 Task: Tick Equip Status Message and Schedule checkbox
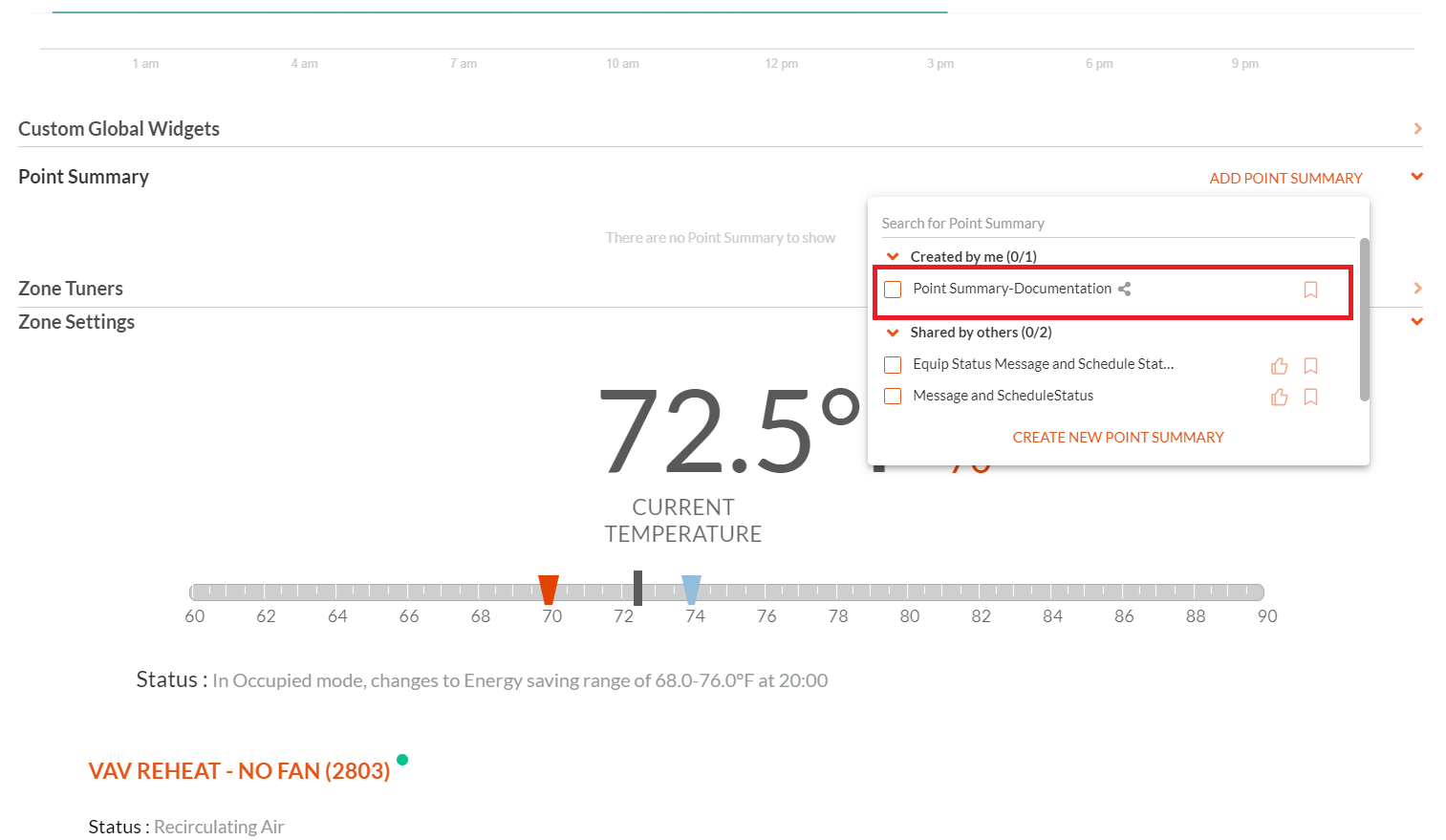point(893,365)
